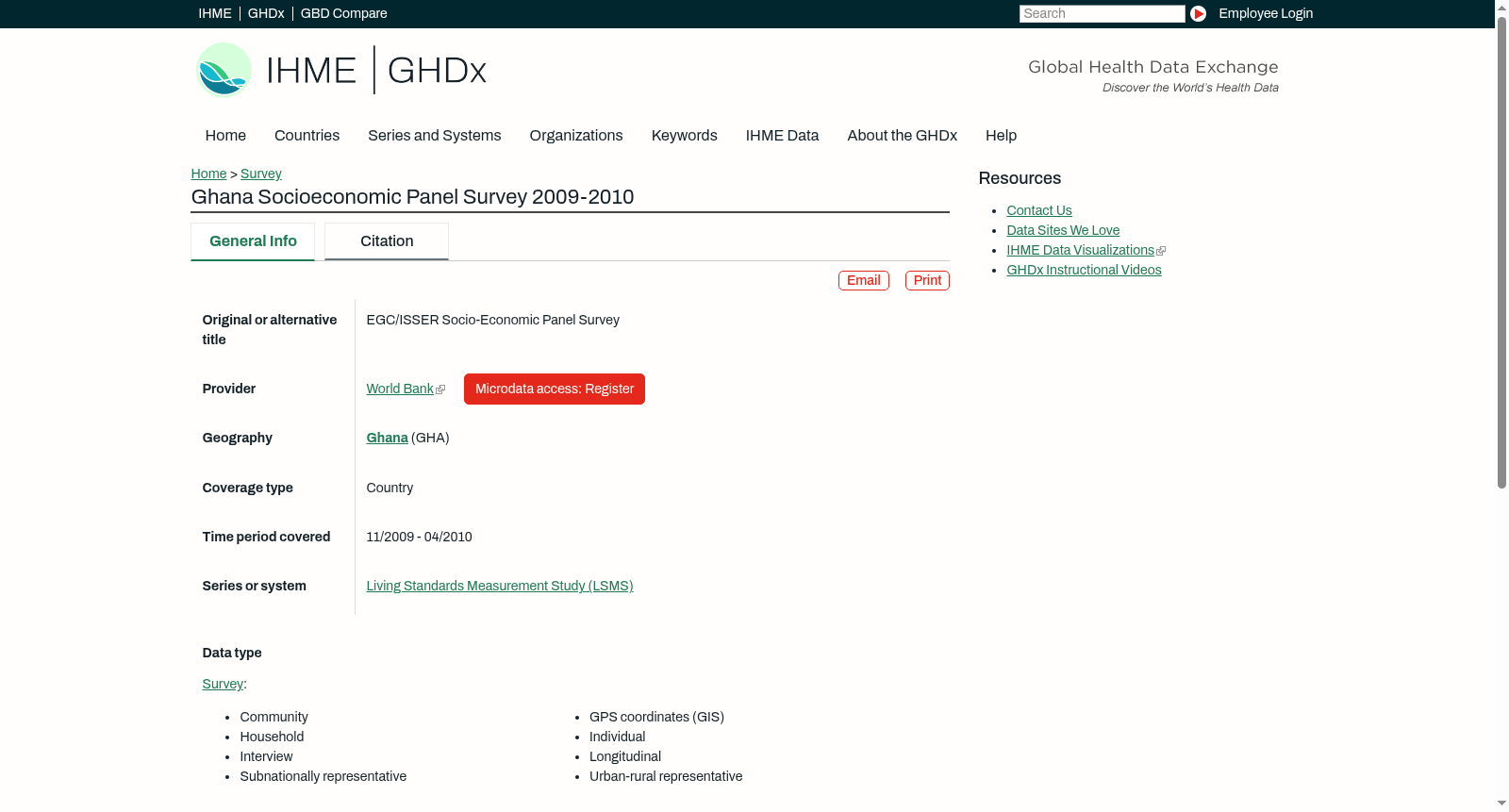Click the Individual list item
Viewport: 1509px width, 812px height.
tap(617, 737)
